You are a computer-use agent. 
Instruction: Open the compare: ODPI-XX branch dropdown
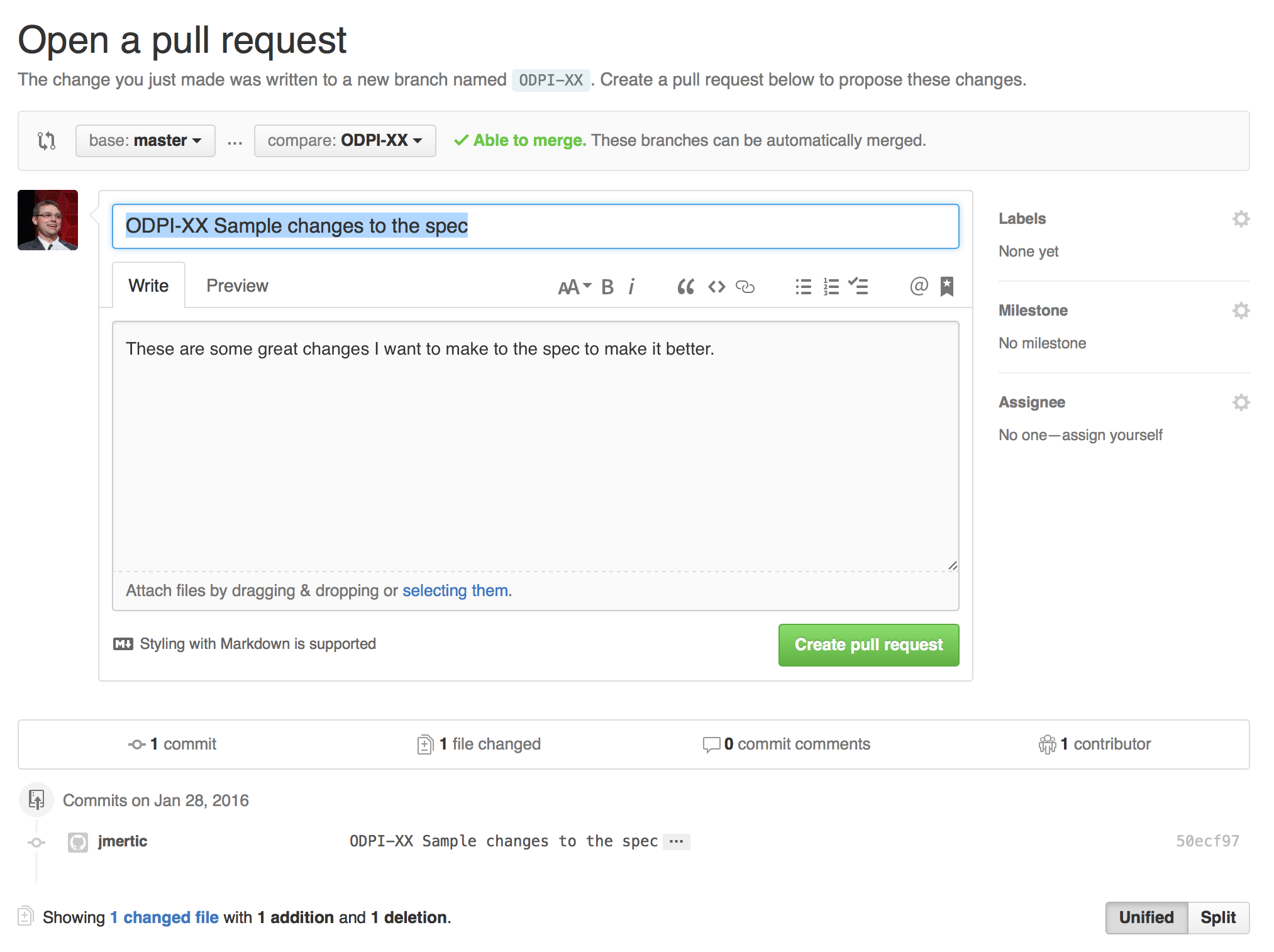(345, 140)
